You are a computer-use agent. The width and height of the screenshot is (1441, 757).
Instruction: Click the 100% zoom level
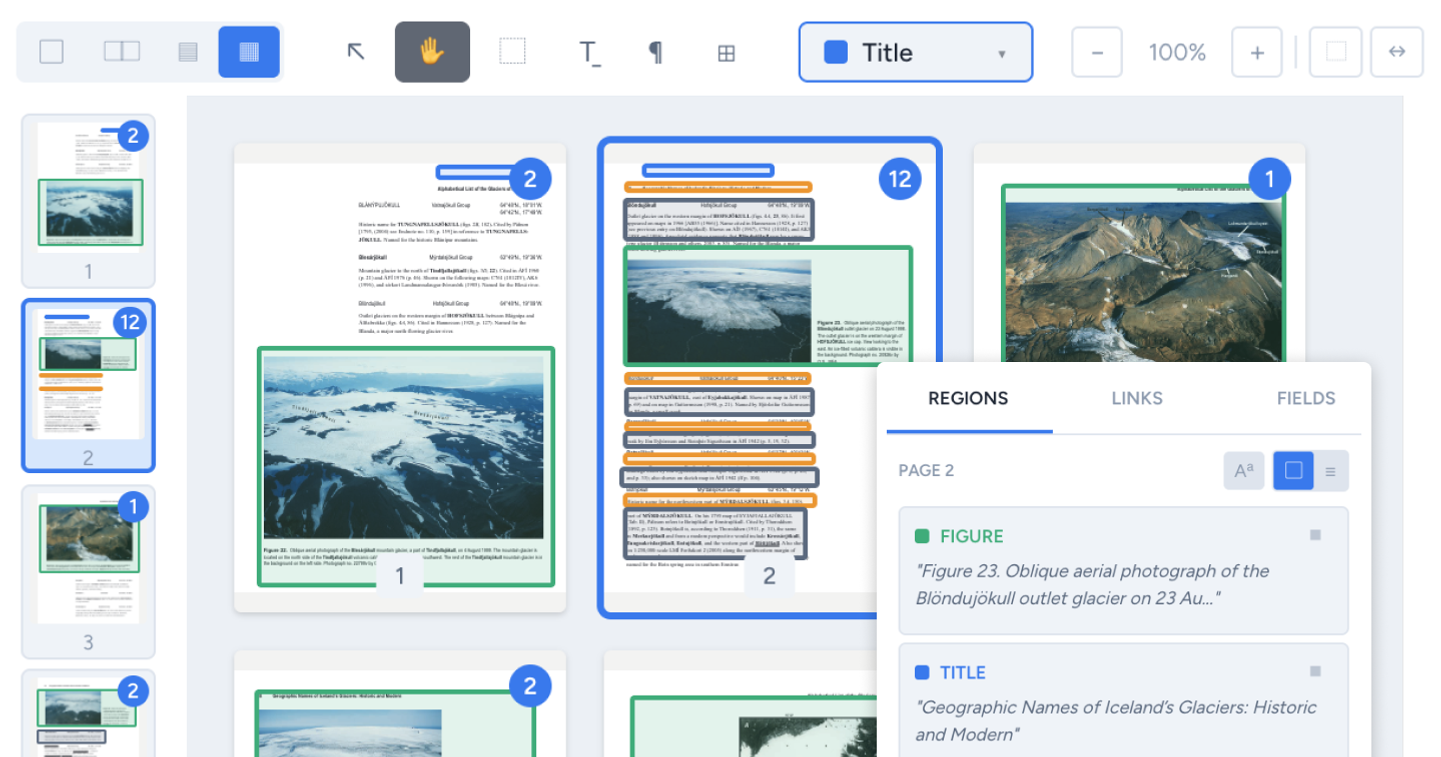pos(1177,52)
